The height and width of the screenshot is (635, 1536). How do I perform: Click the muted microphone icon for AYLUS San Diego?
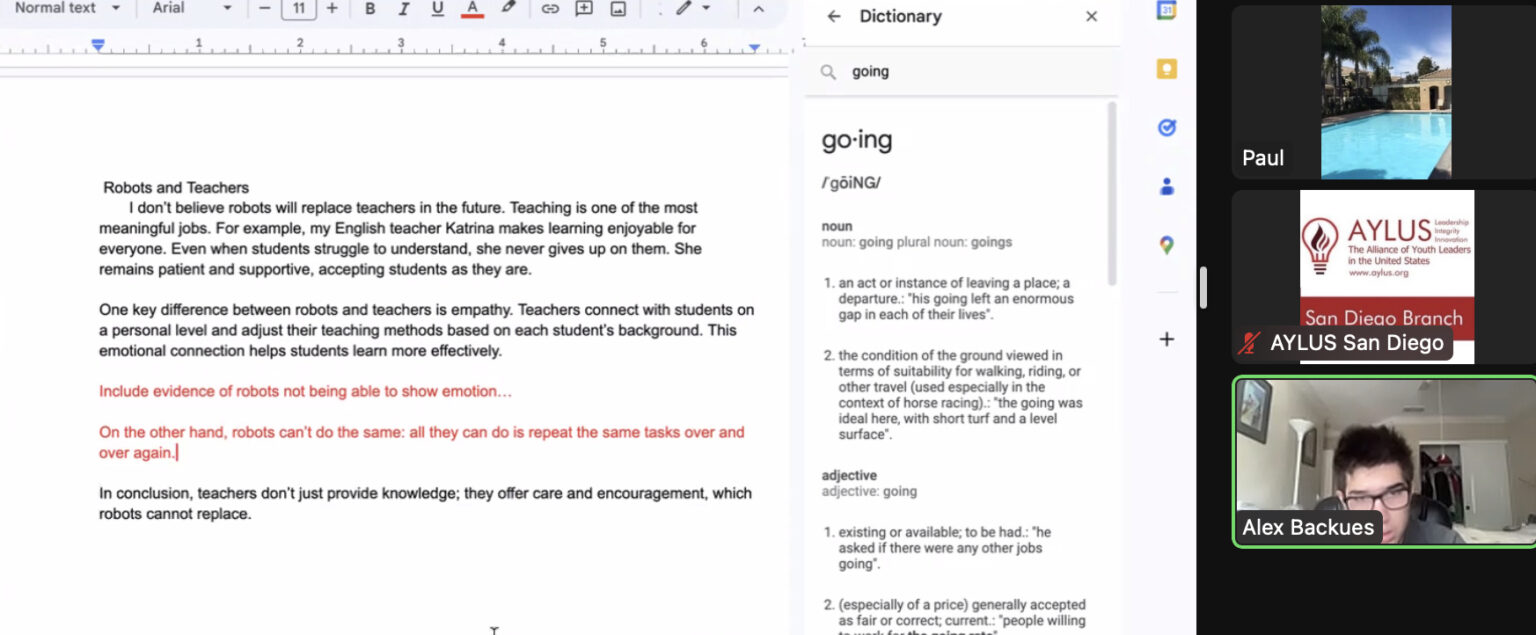click(x=1249, y=344)
